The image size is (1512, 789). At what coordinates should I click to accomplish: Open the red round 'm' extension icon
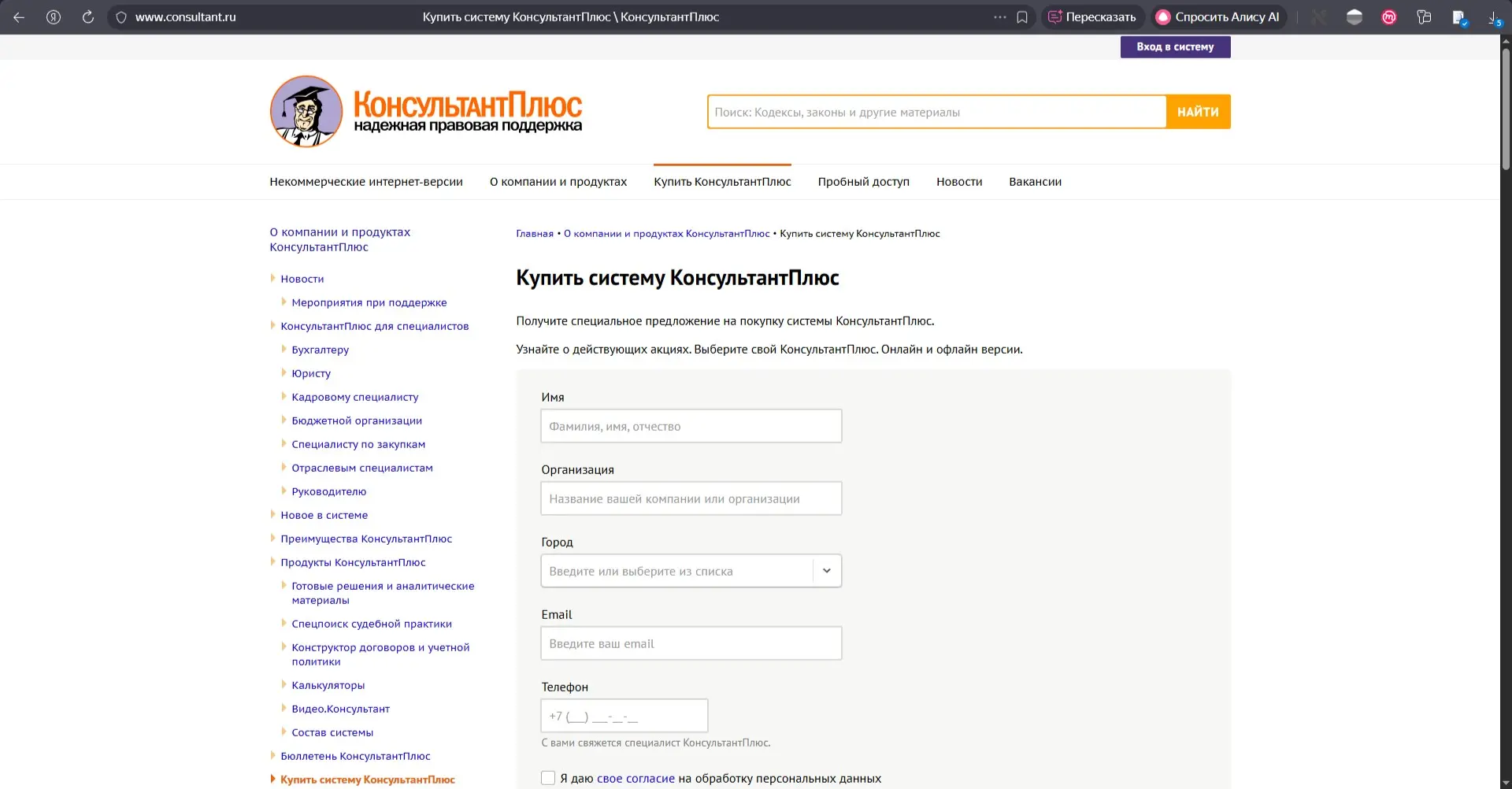click(1389, 17)
